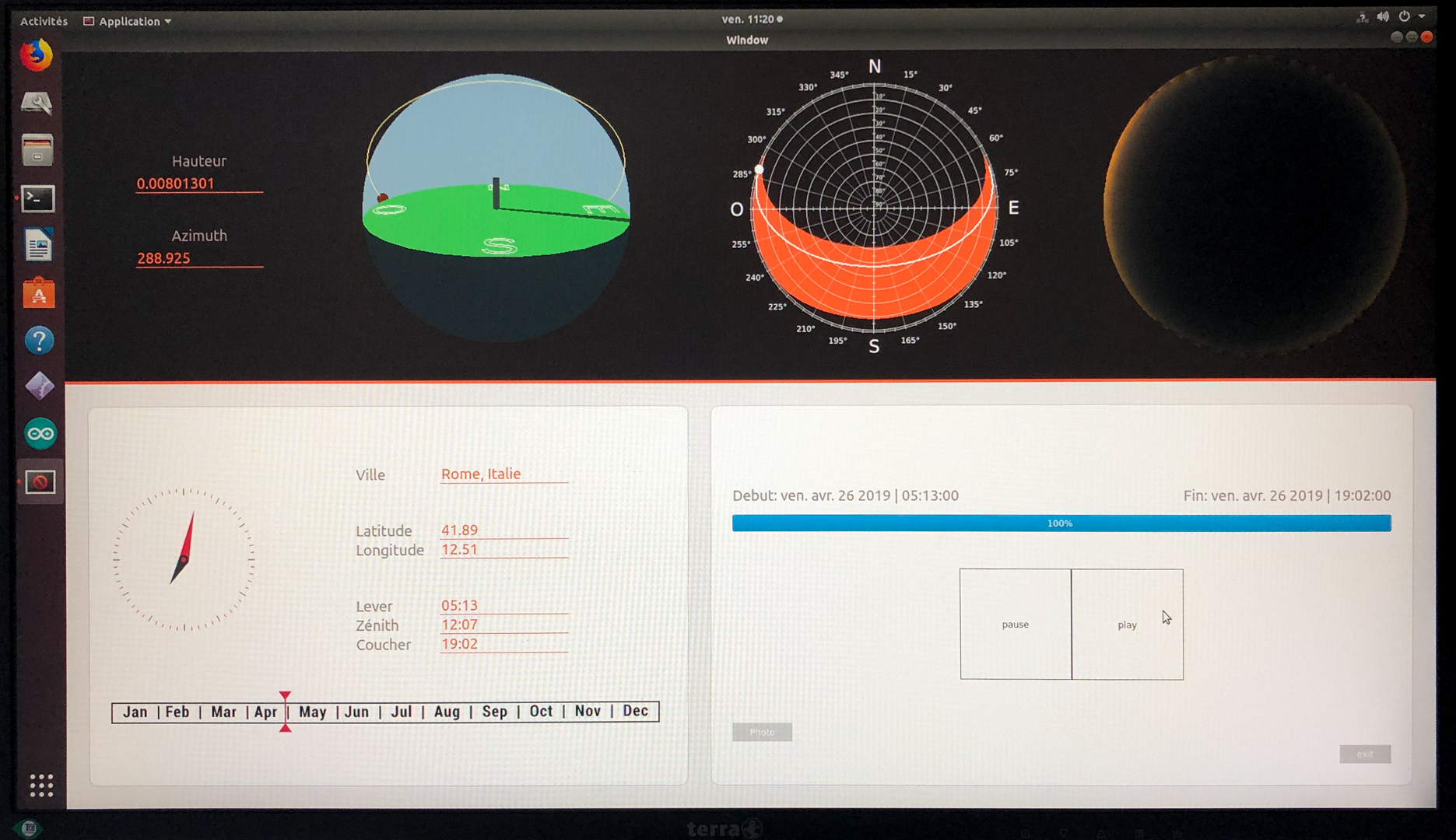
Task: Show all applications grid
Action: coord(41,786)
